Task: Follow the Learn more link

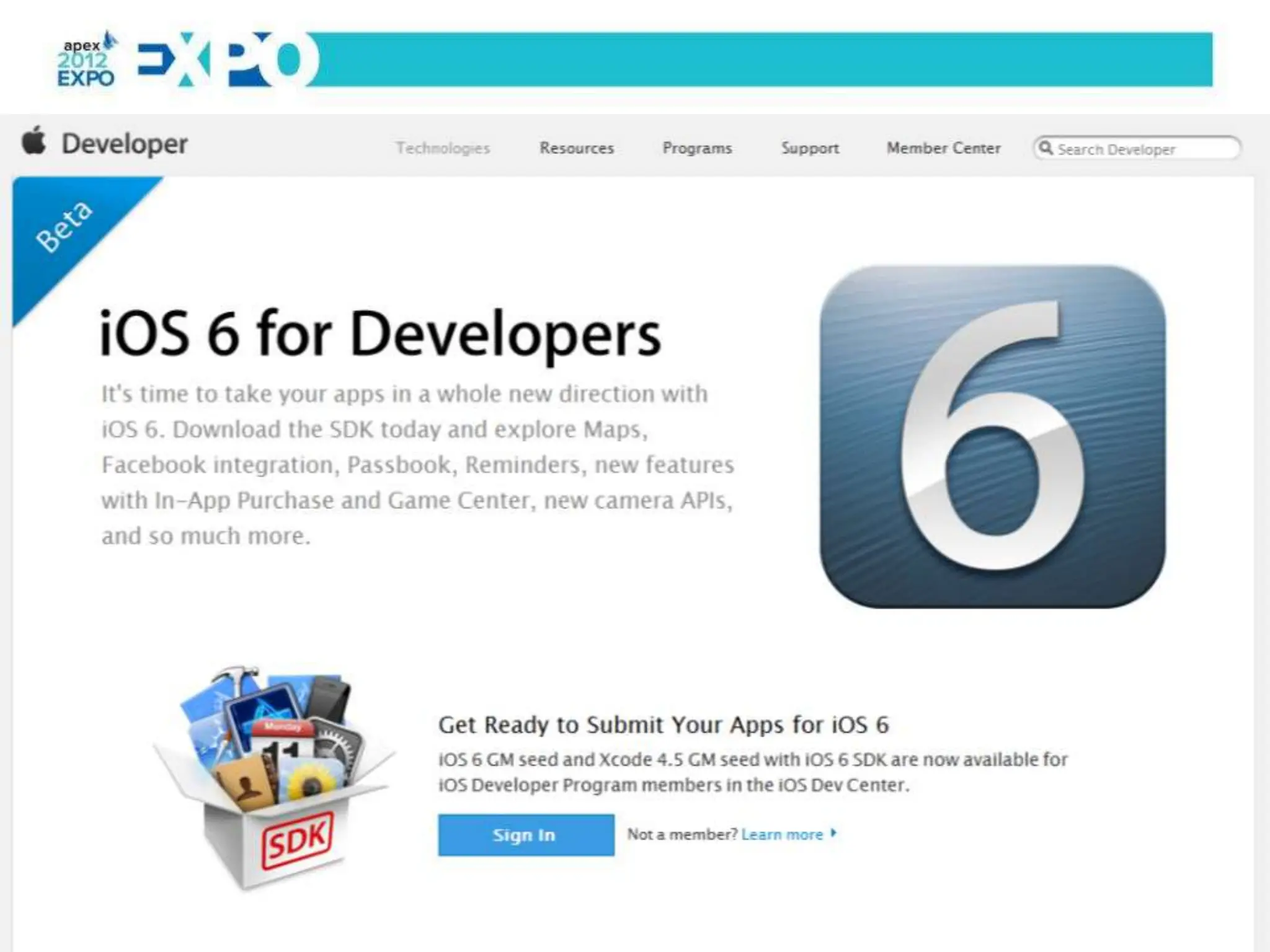Action: (x=782, y=834)
